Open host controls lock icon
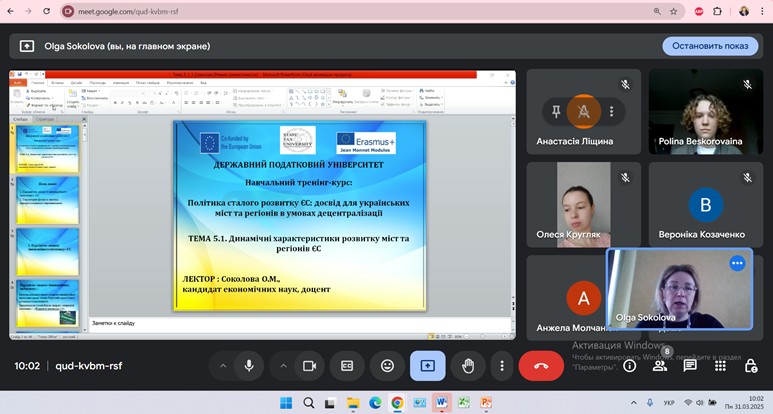Image resolution: width=773 pixels, height=414 pixels. [750, 366]
